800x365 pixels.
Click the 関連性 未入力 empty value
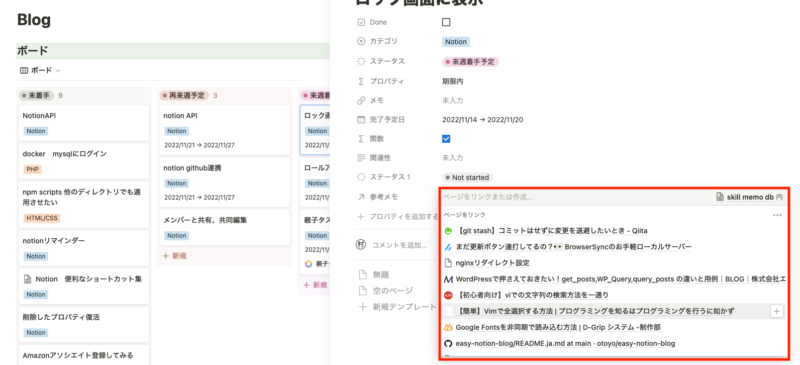[453, 158]
